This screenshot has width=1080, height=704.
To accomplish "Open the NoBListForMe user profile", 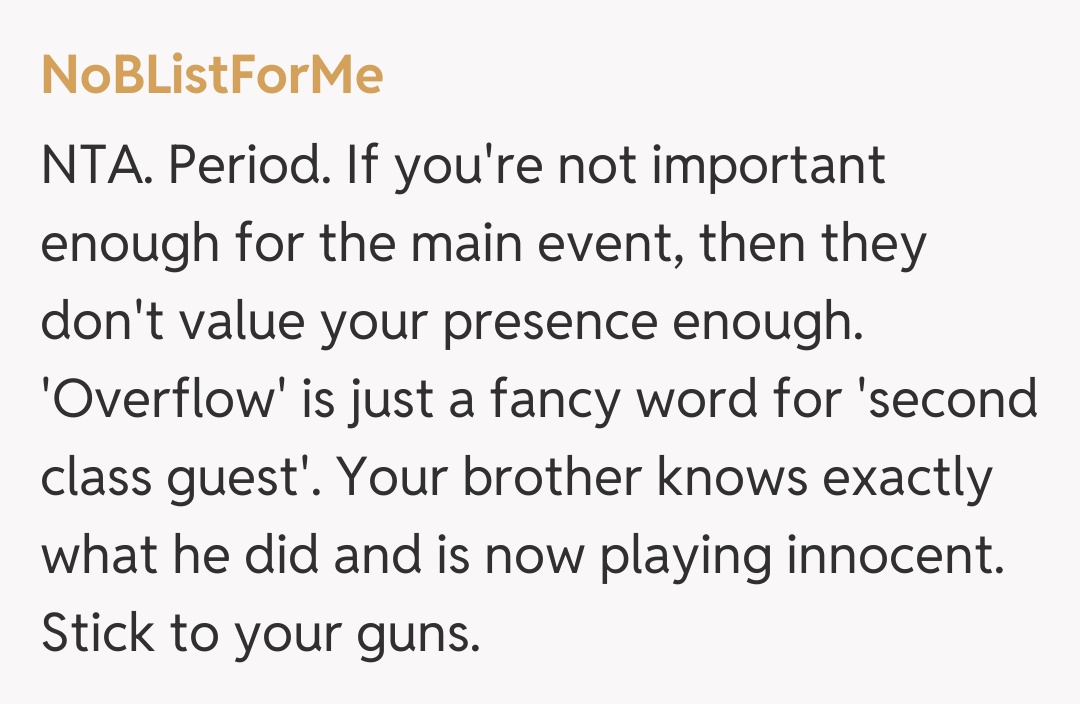I will click(212, 77).
